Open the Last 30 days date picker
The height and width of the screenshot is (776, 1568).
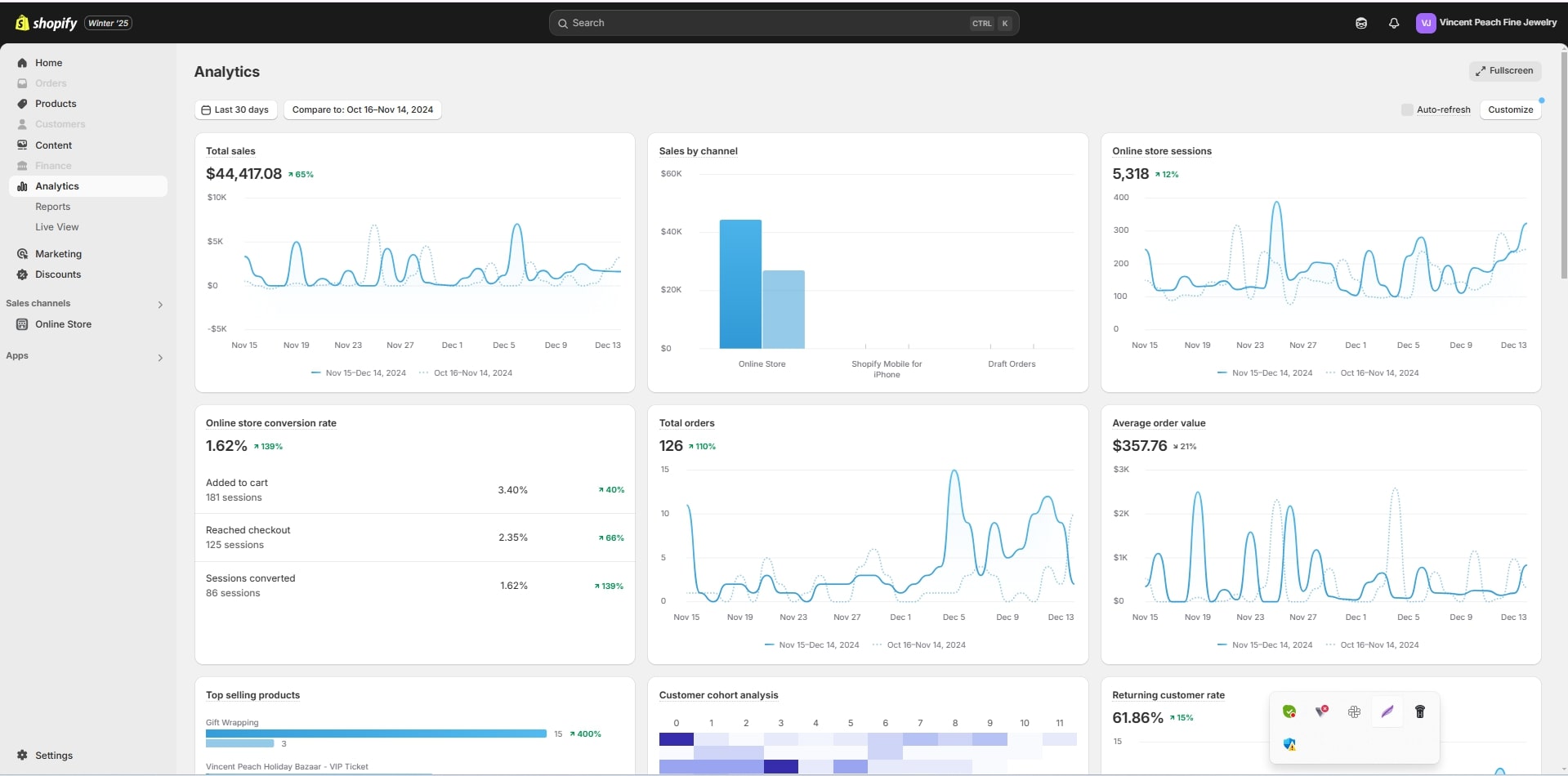[x=235, y=109]
